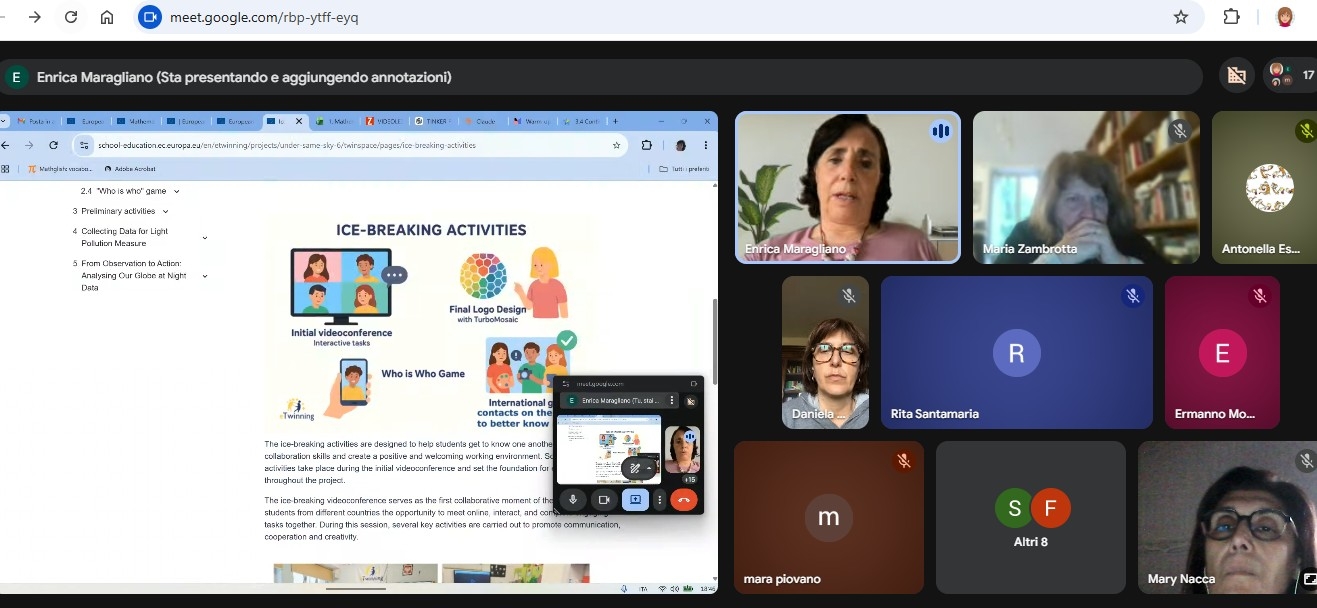The height and width of the screenshot is (608, 1317).
Task: Expand the Preliminary activities section
Action: pyautogui.click(x=165, y=211)
